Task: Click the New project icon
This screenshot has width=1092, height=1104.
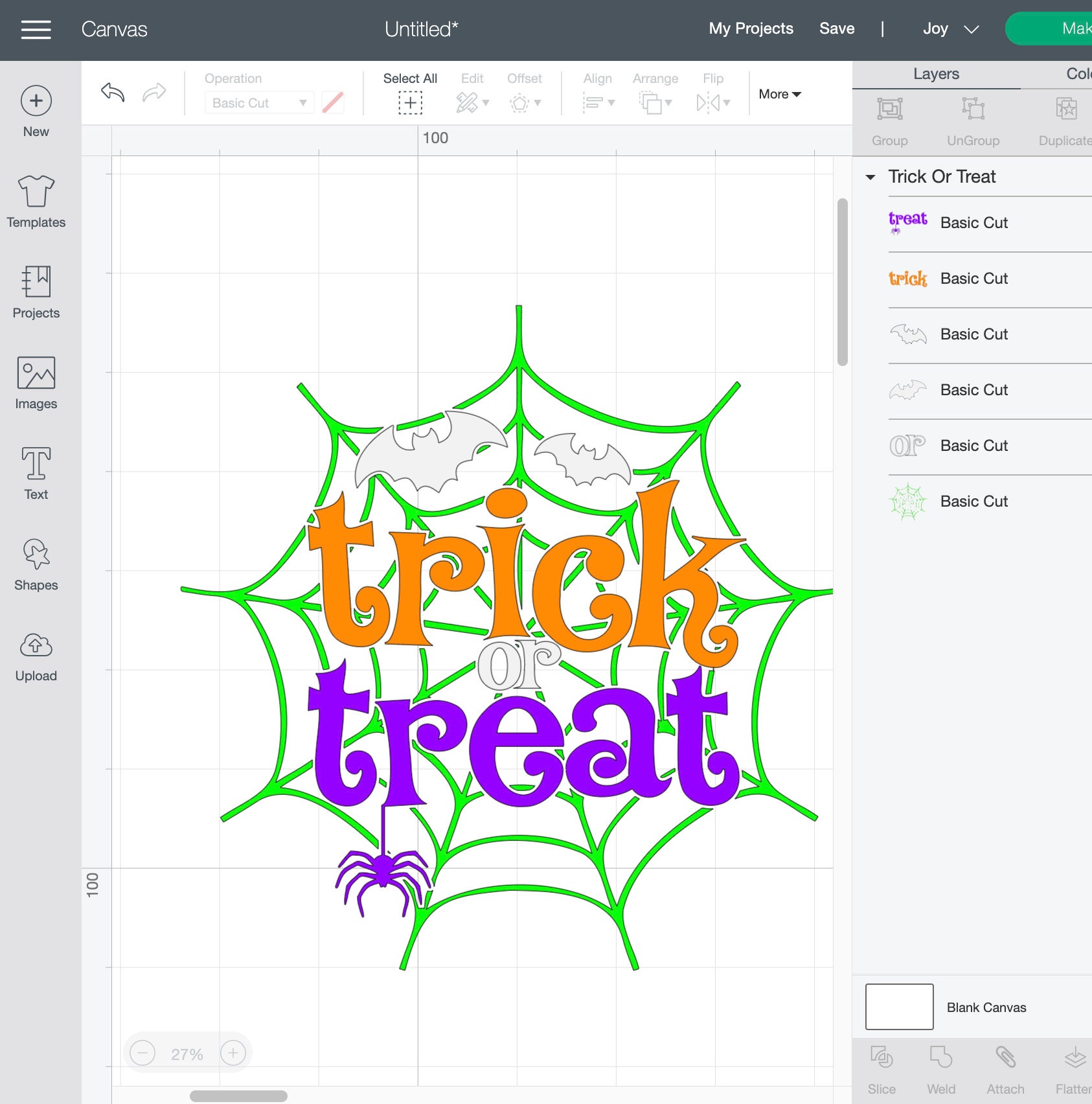Action: [36, 101]
